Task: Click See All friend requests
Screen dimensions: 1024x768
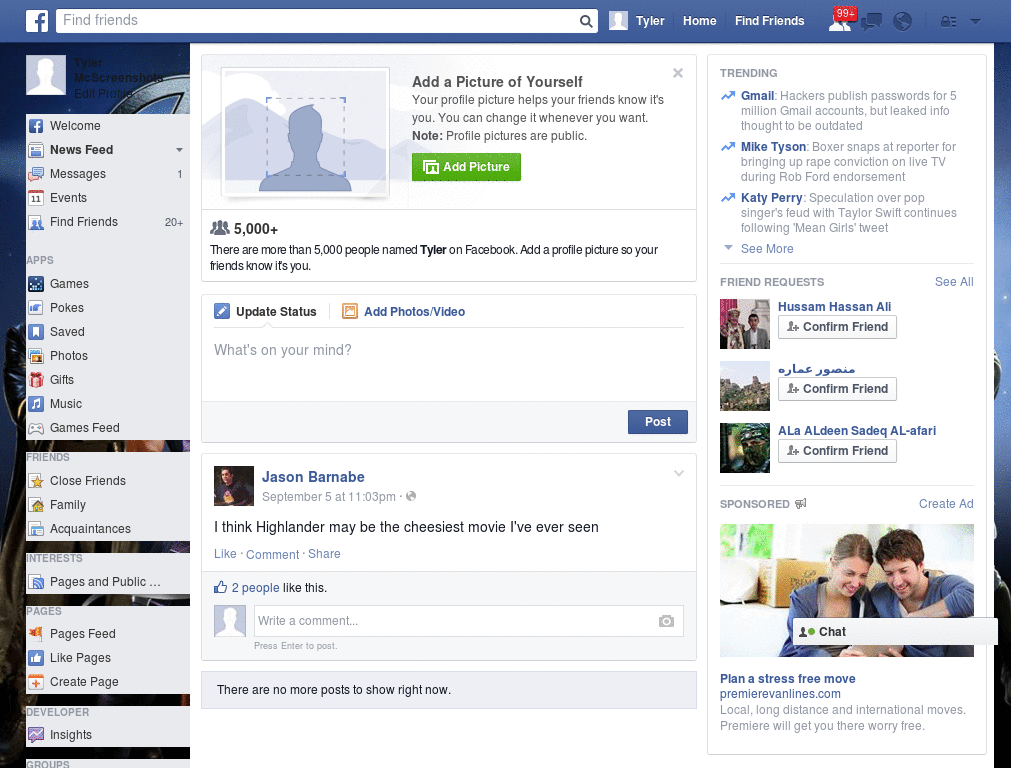Action: click(x=954, y=281)
